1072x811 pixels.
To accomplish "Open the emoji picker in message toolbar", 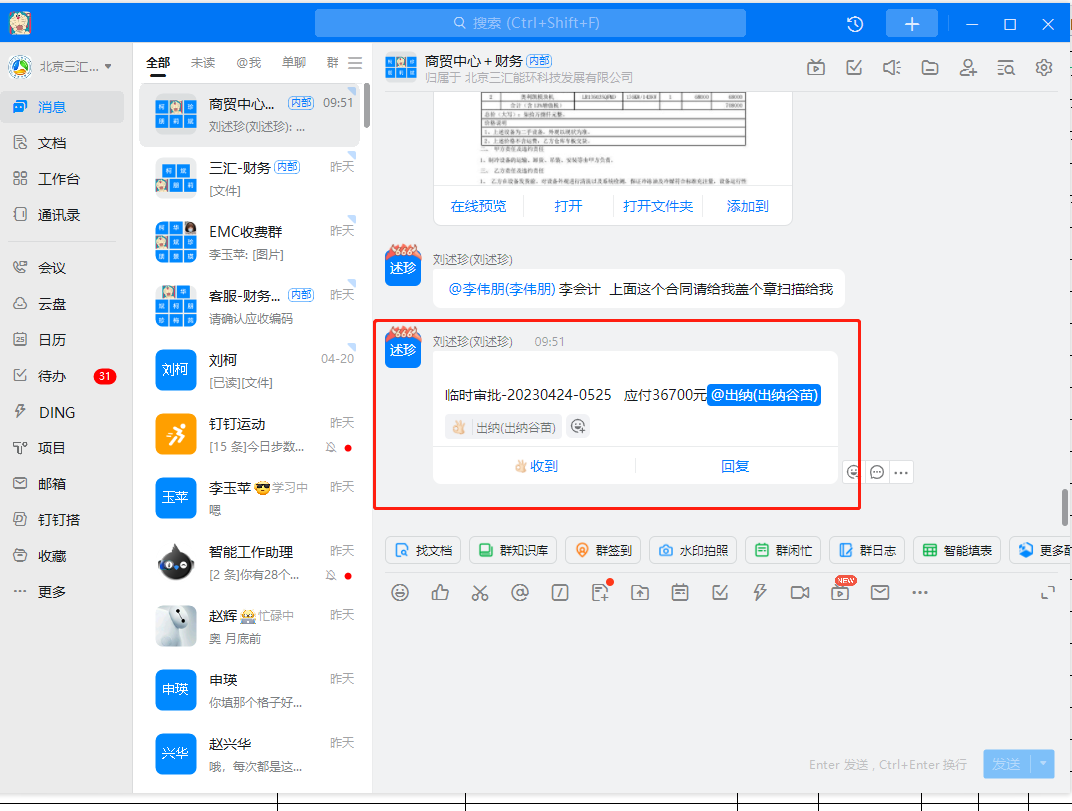I will tap(400, 593).
